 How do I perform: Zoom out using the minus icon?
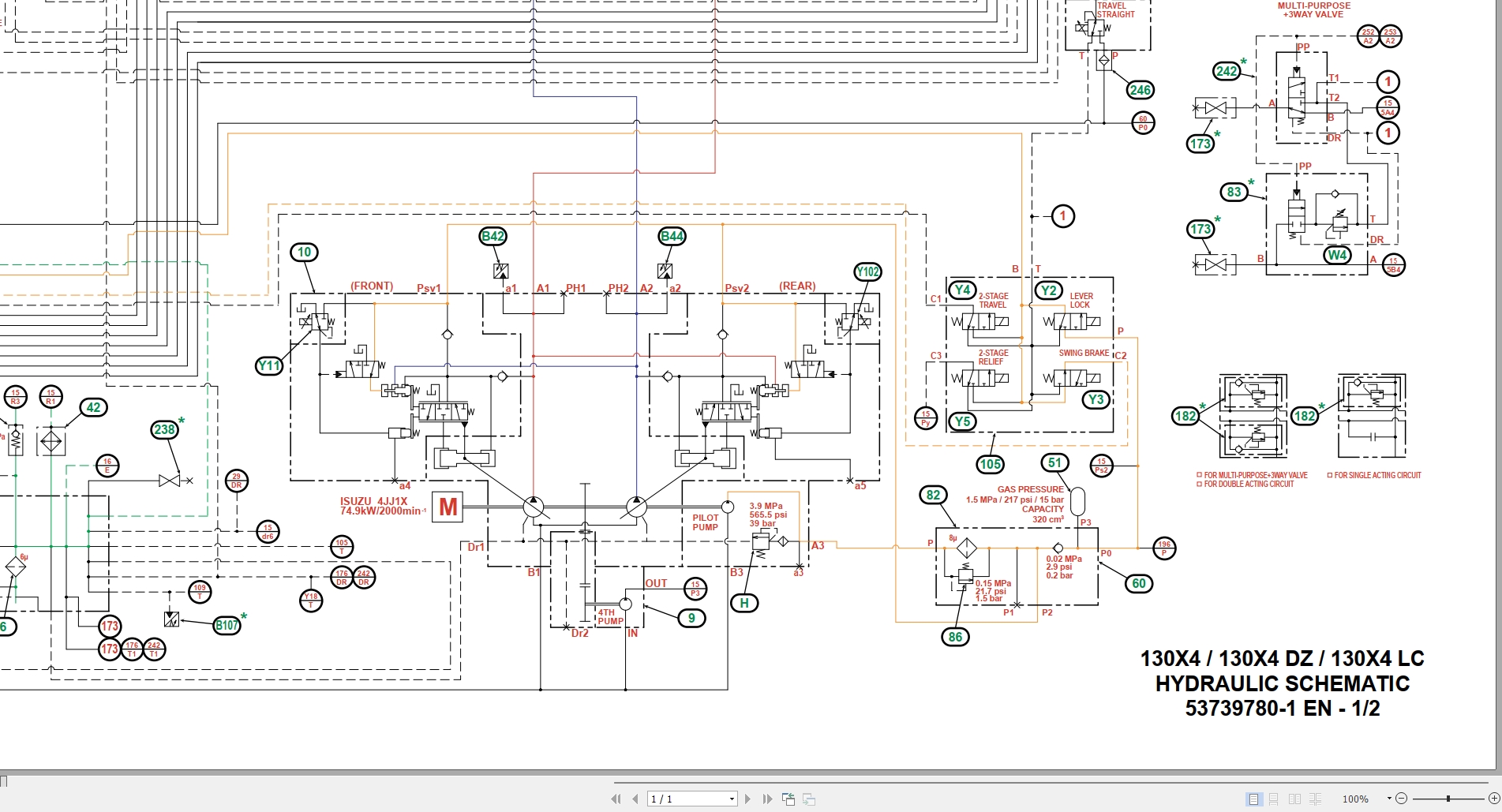click(1403, 799)
